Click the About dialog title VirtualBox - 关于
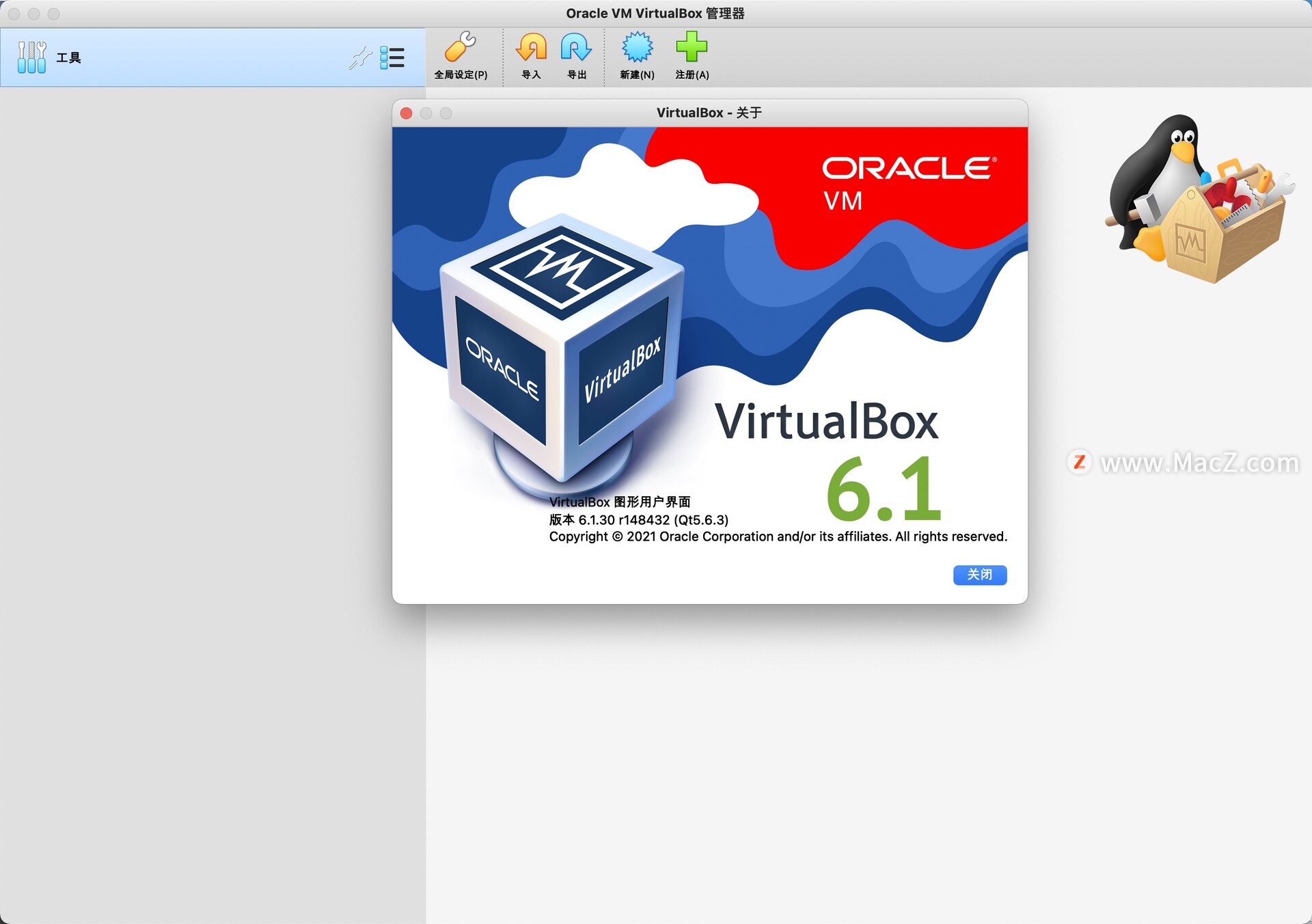The width and height of the screenshot is (1312, 924). 709,113
